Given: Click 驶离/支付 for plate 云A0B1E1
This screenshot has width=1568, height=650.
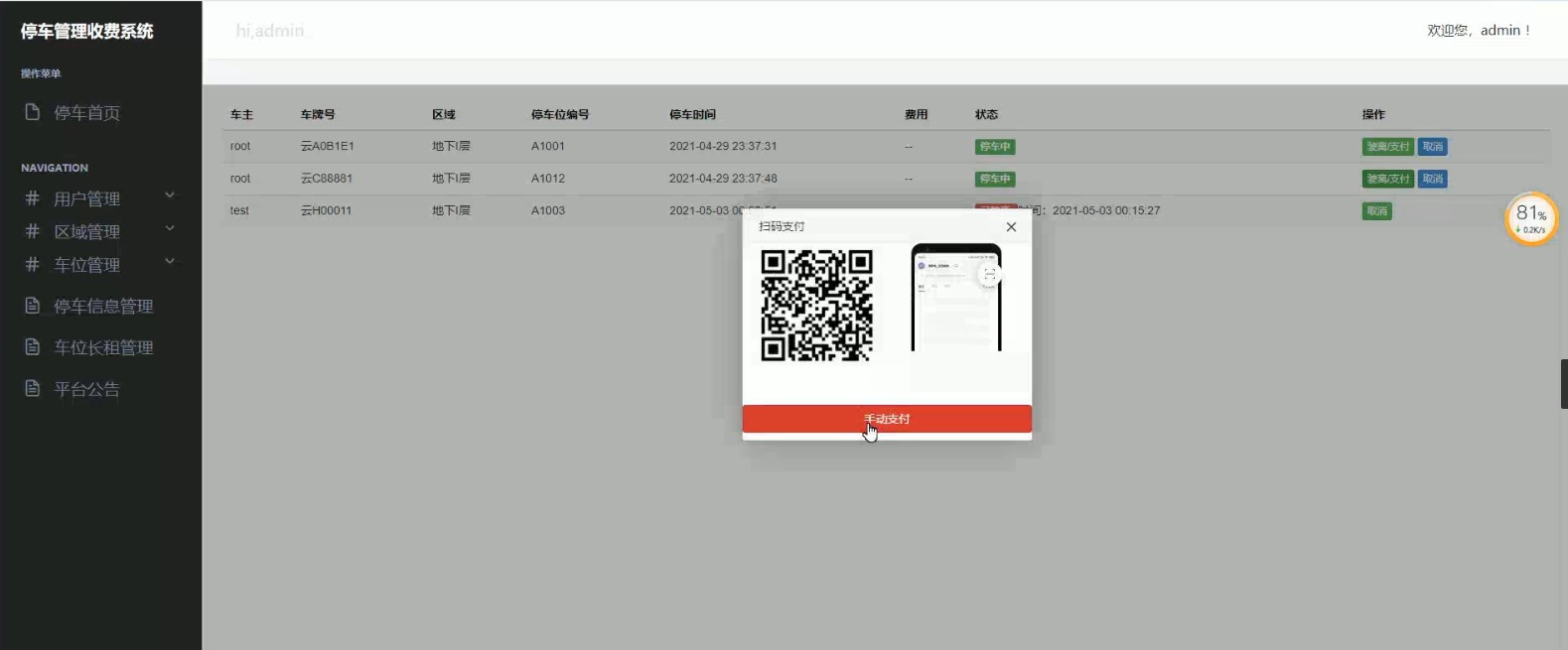Looking at the screenshot, I should 1387,147.
